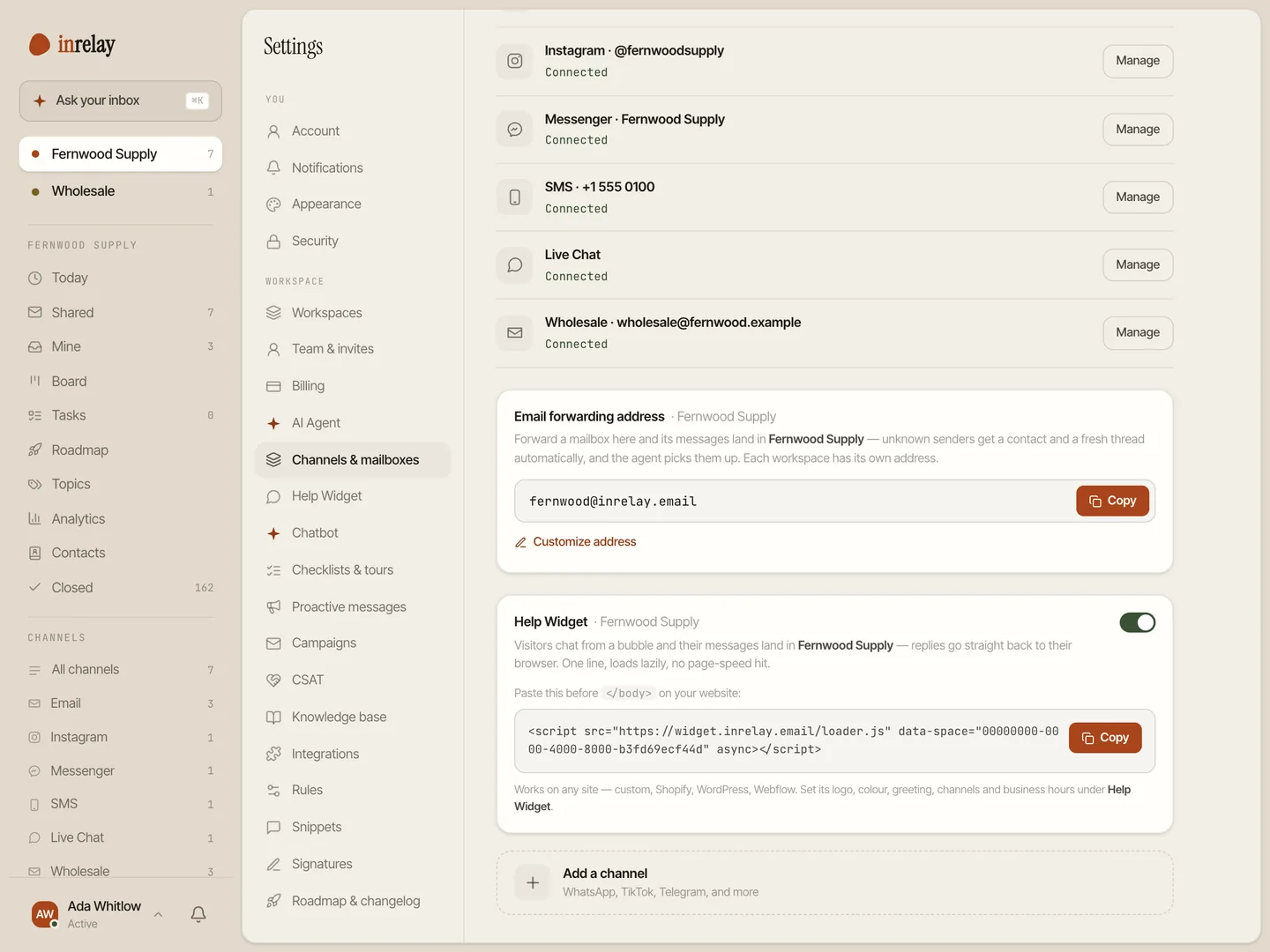Image resolution: width=1270 pixels, height=952 pixels.
Task: Manage the Instagram @fernwoodsupply channel
Action: coord(1138,61)
